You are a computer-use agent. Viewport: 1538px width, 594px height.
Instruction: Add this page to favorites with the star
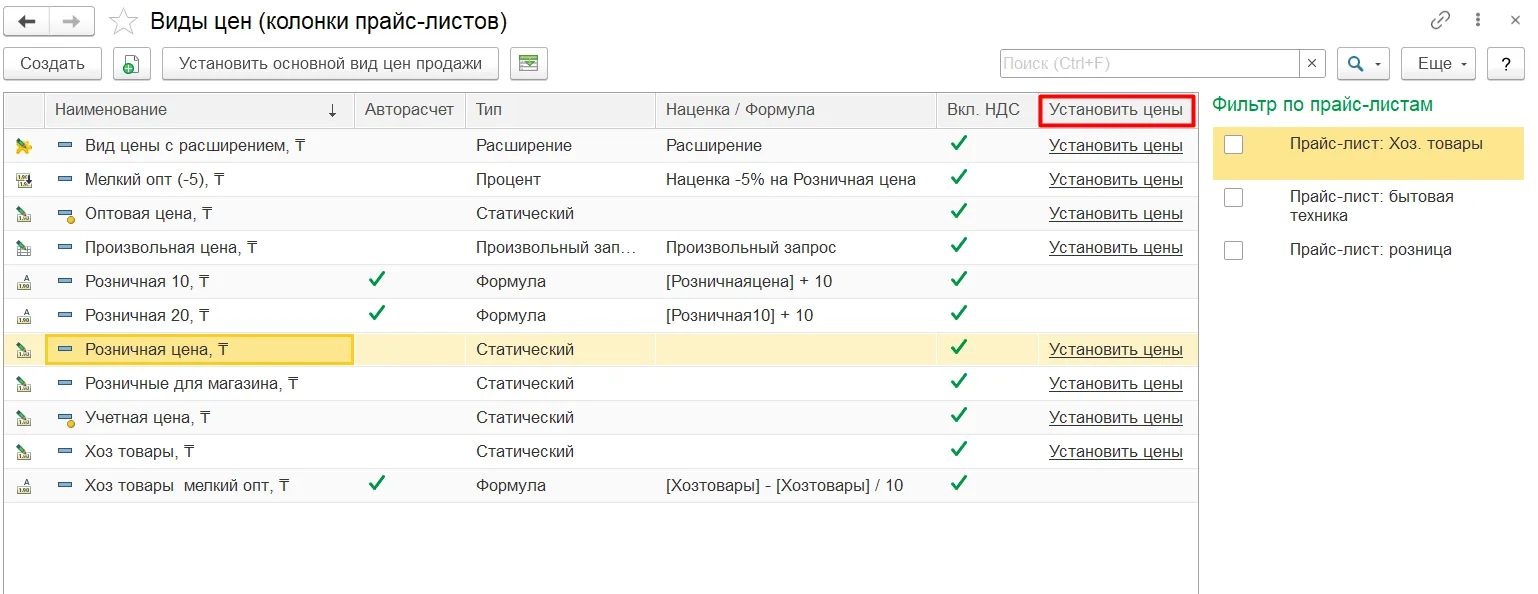coord(123,21)
